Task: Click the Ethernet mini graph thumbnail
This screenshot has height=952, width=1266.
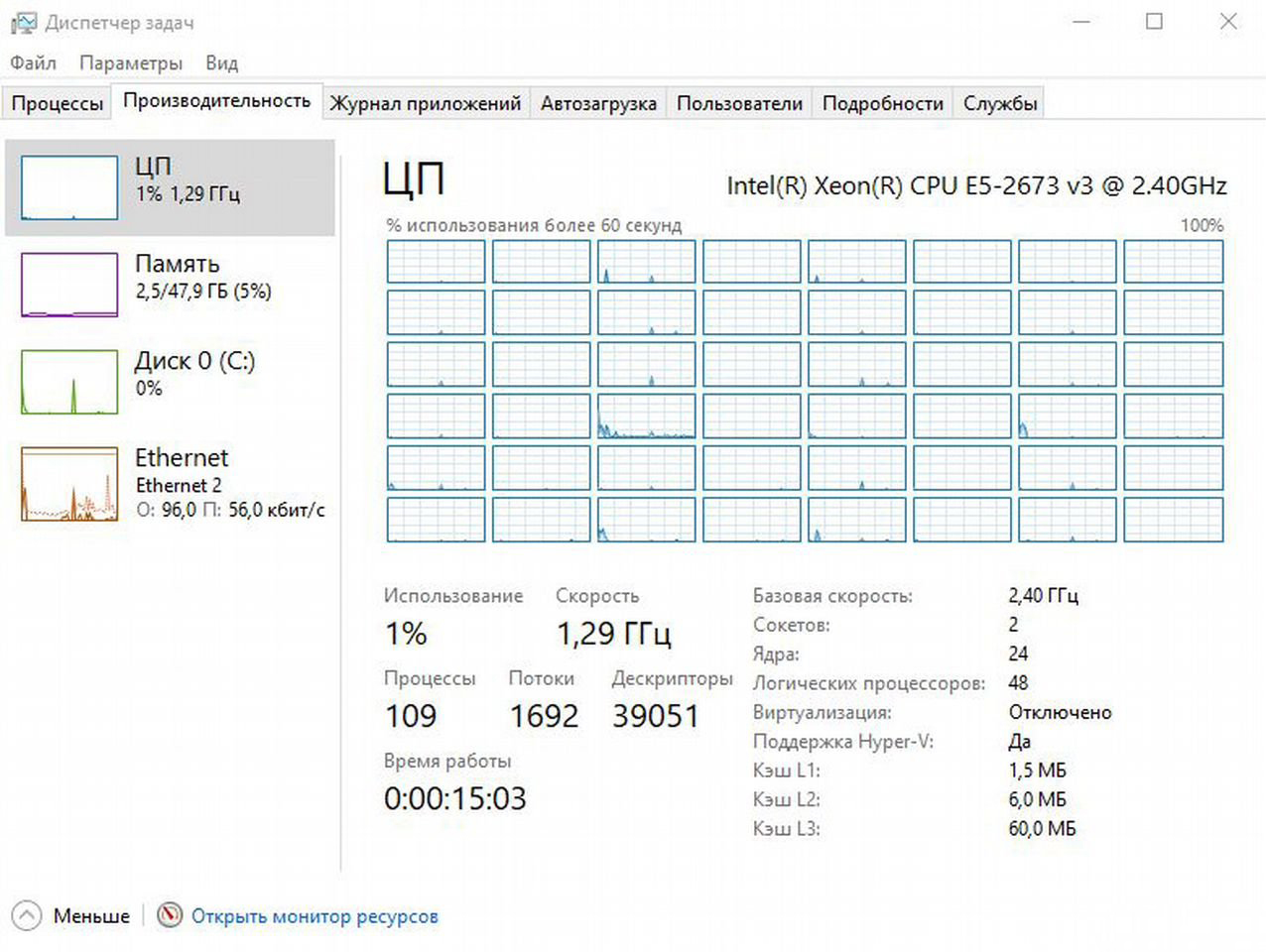Action: coord(69,483)
